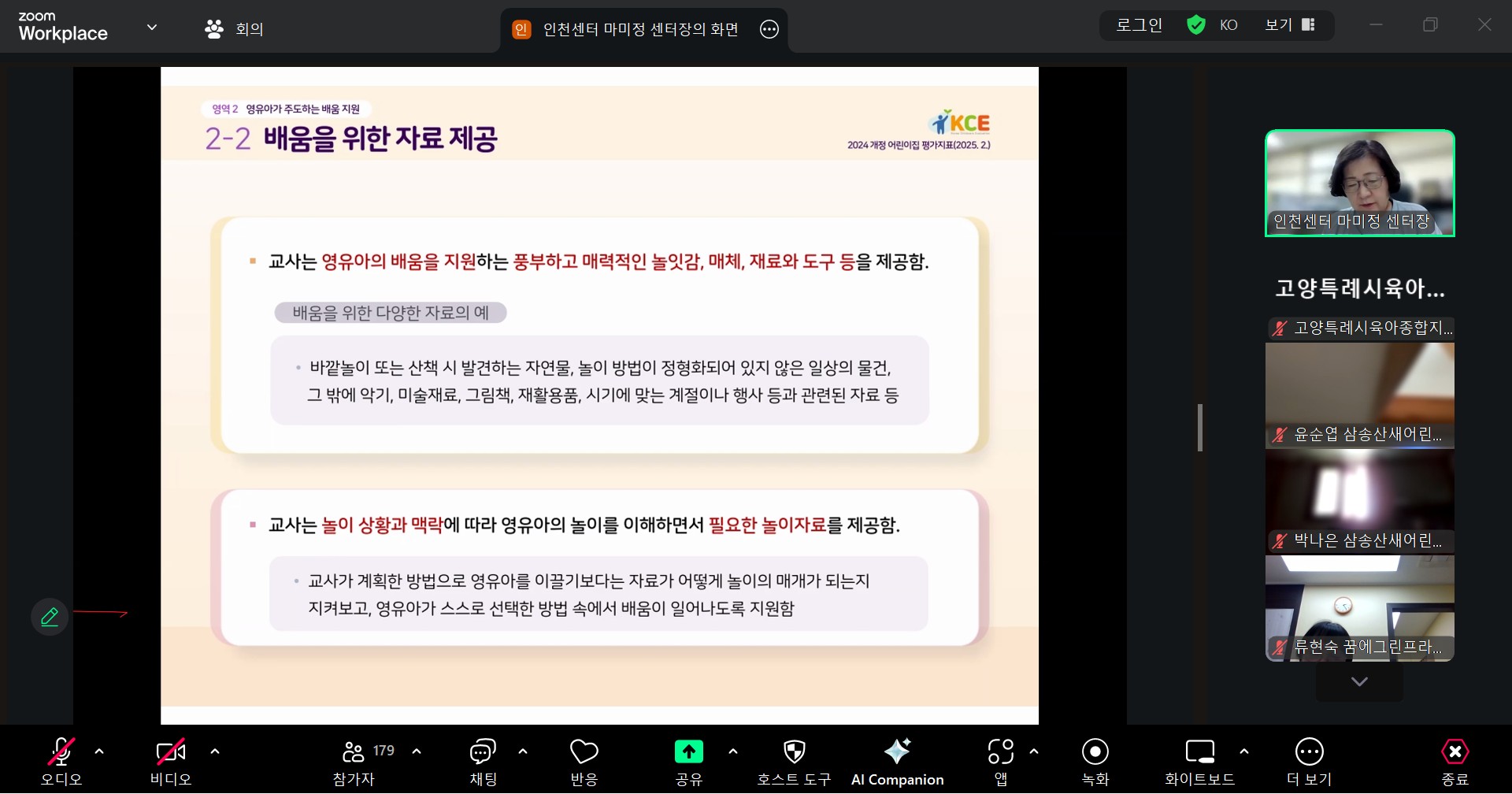Open the 보기 view layout menu
This screenshot has width=1512, height=794.
point(1289,25)
